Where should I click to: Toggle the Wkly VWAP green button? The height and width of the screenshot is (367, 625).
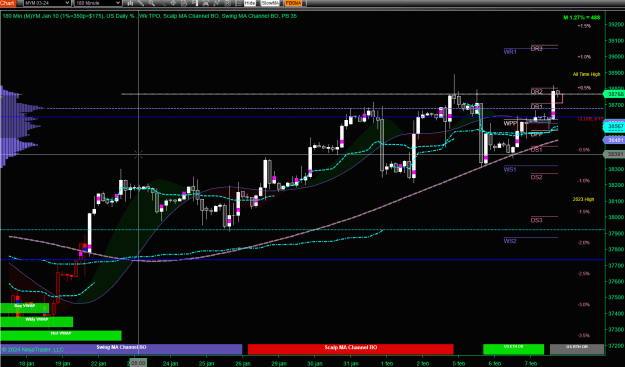click(x=37, y=322)
